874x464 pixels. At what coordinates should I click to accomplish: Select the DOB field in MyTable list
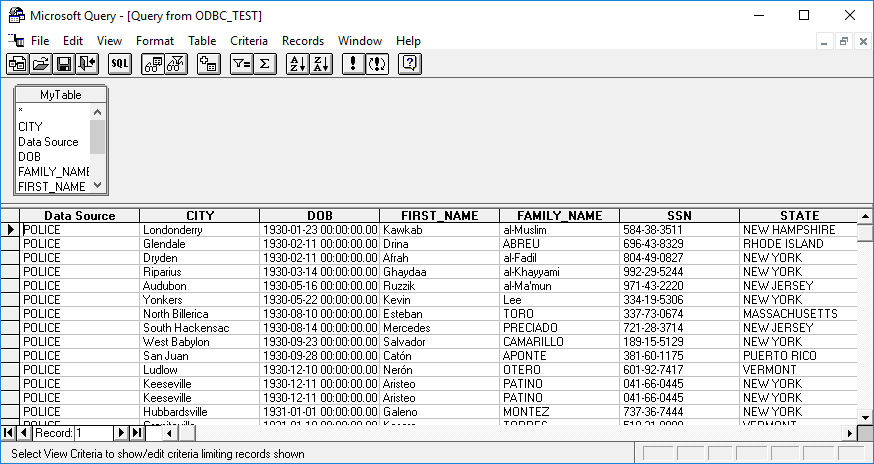tap(29, 157)
